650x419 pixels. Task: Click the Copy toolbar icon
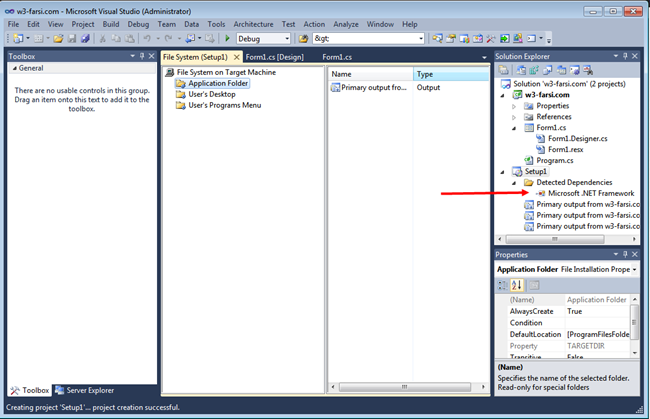(116, 39)
